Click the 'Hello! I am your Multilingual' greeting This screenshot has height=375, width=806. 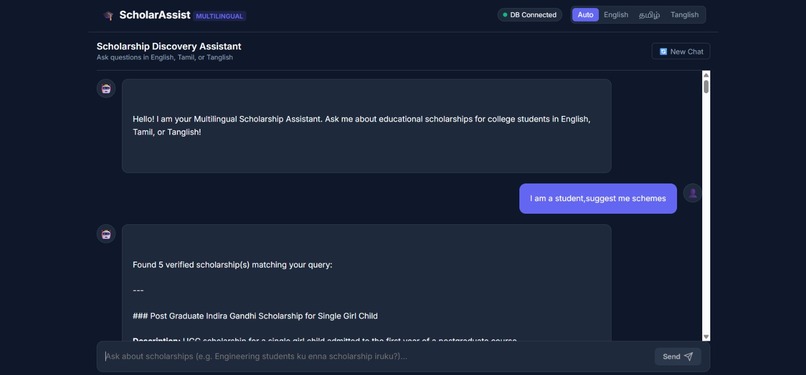(x=361, y=125)
